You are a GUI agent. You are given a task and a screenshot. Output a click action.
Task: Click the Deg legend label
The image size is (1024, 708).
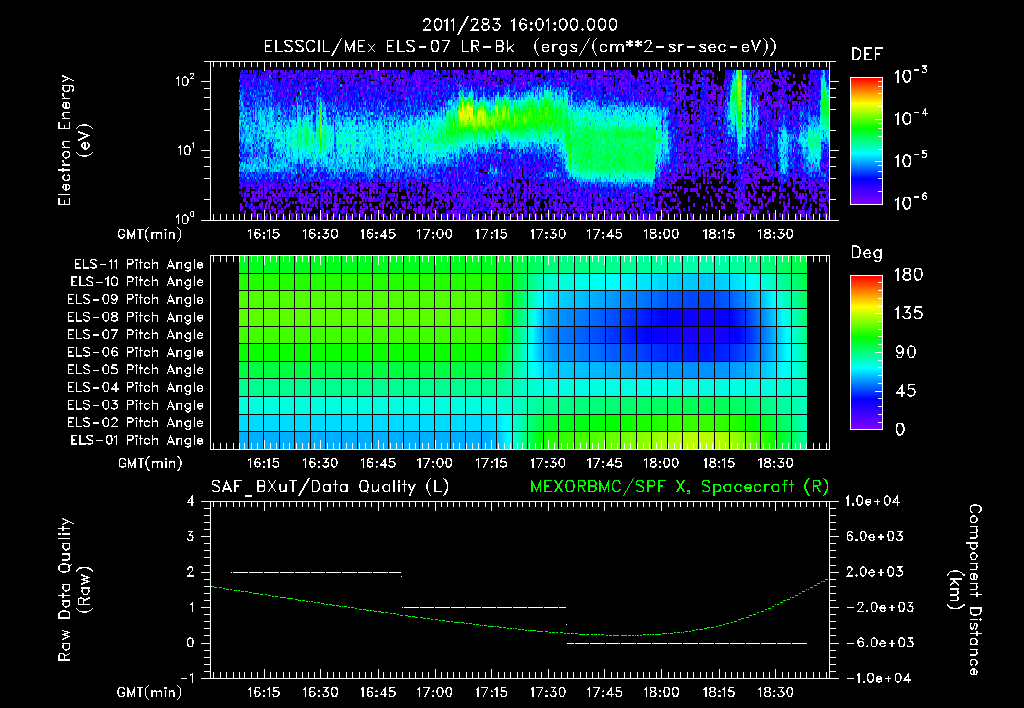pyautogui.click(x=867, y=253)
